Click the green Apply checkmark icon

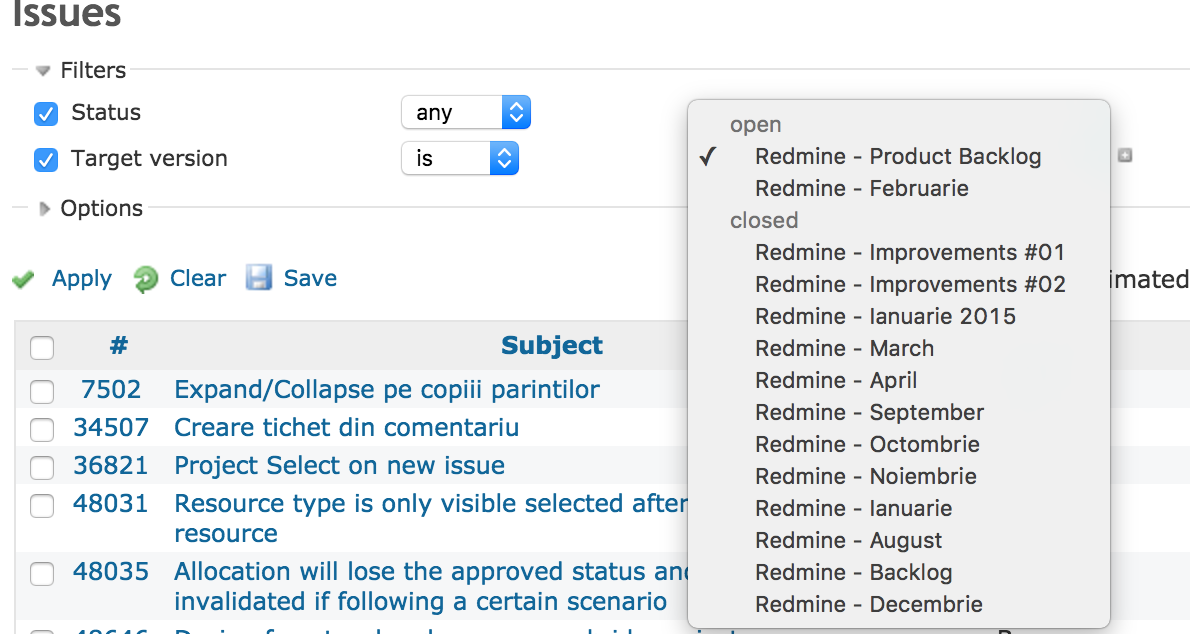[24, 280]
